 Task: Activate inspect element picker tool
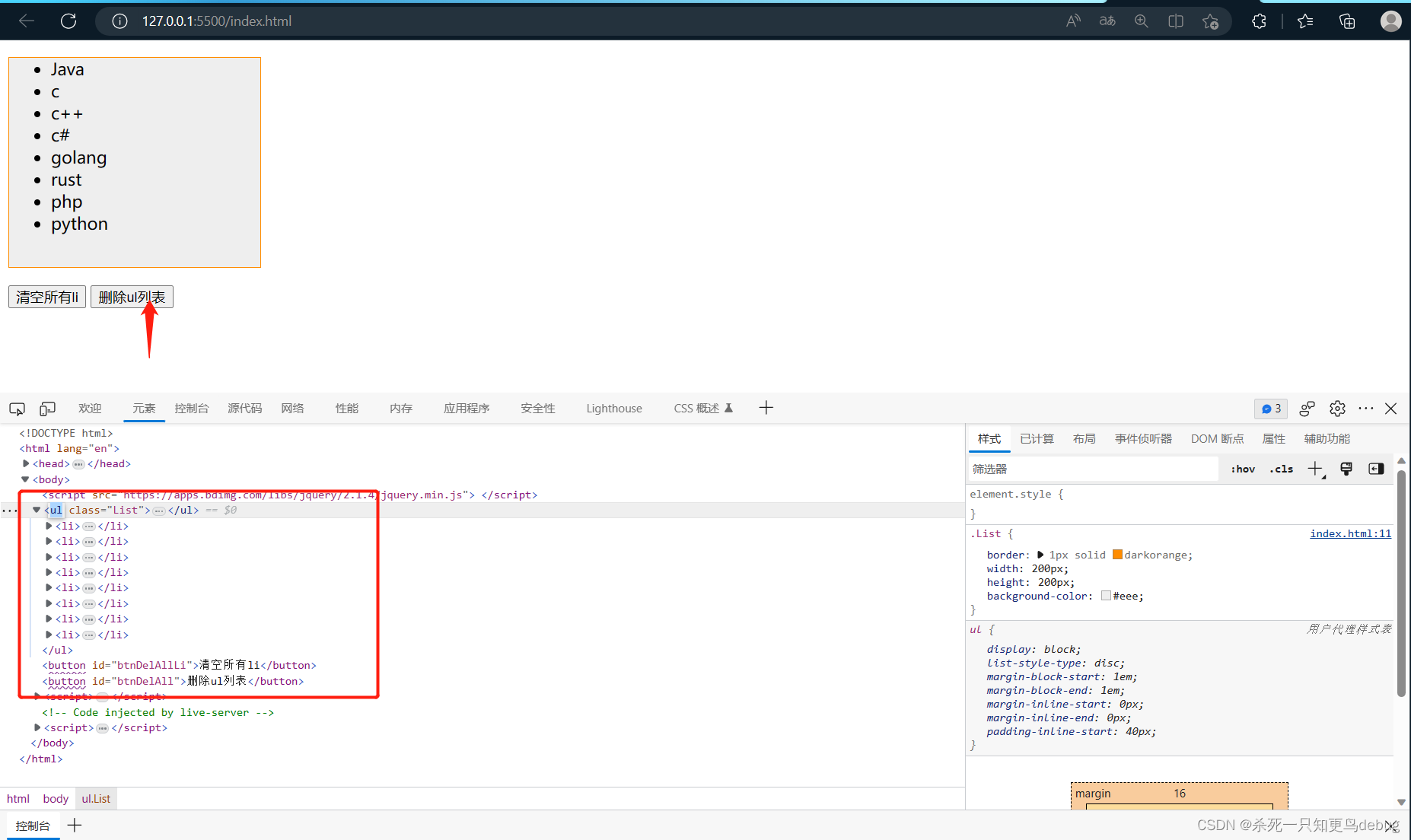click(17, 409)
